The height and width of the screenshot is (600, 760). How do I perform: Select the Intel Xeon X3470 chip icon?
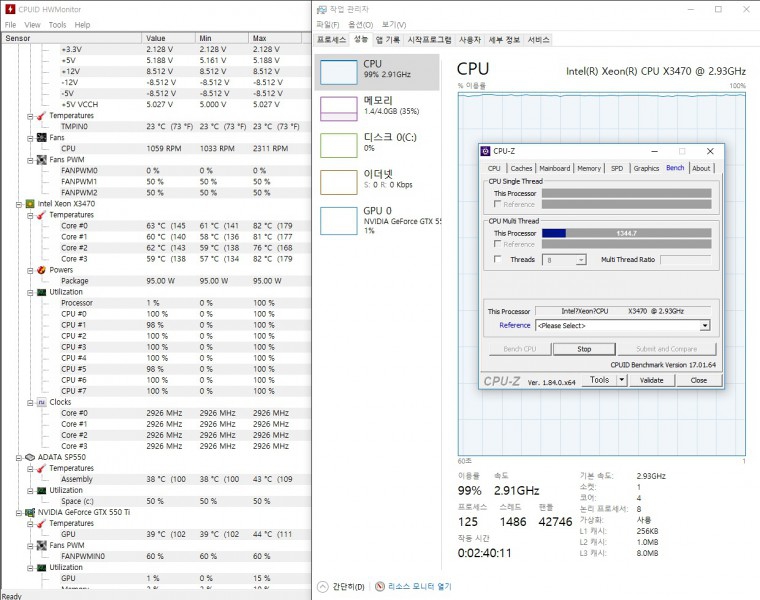[30, 204]
